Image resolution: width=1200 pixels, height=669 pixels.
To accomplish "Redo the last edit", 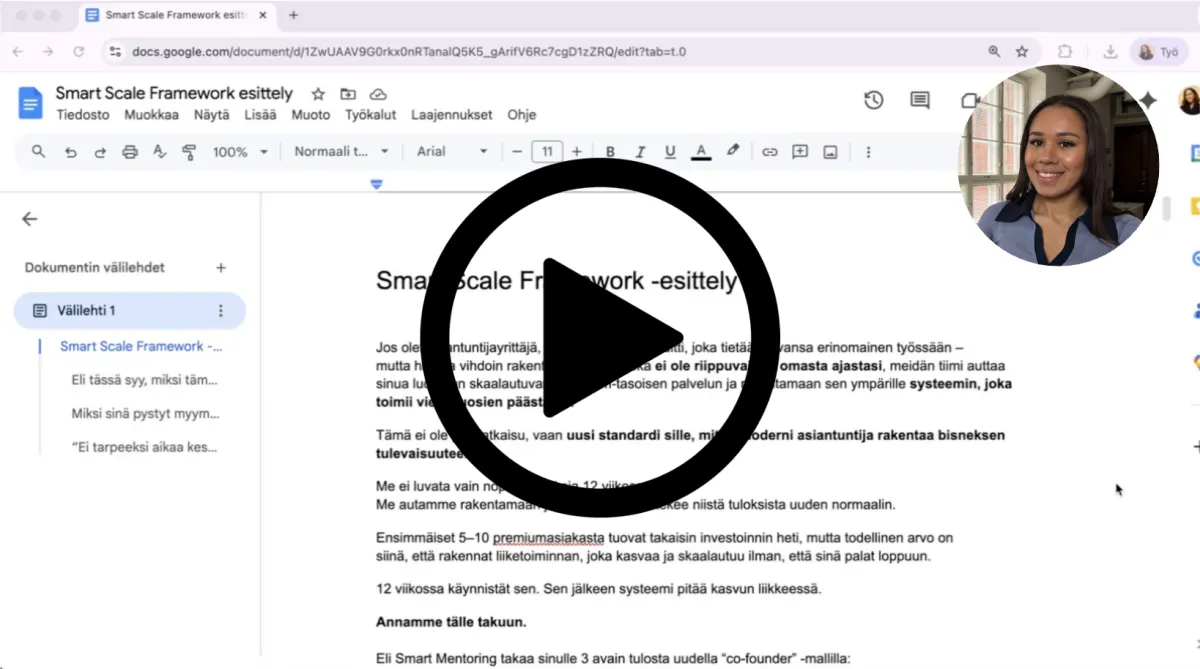I will [100, 152].
